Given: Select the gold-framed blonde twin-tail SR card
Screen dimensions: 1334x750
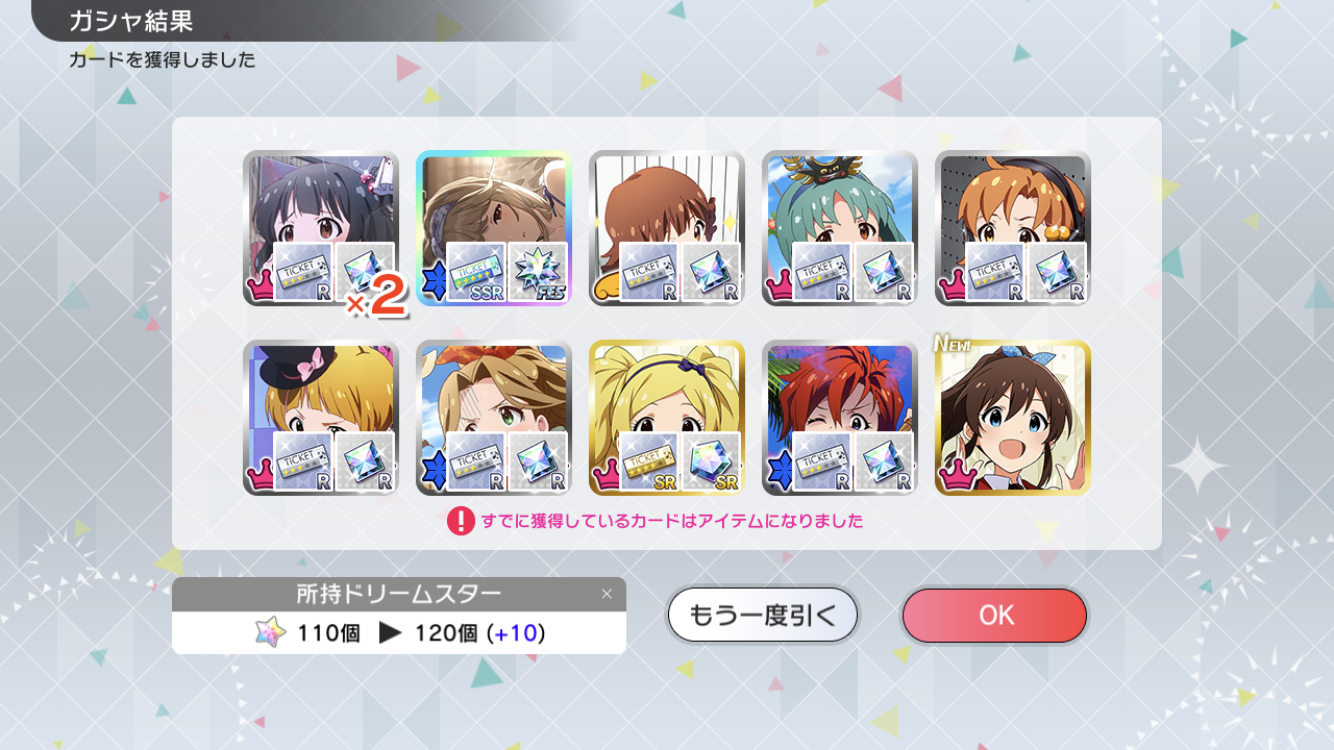Looking at the screenshot, I should [666, 417].
